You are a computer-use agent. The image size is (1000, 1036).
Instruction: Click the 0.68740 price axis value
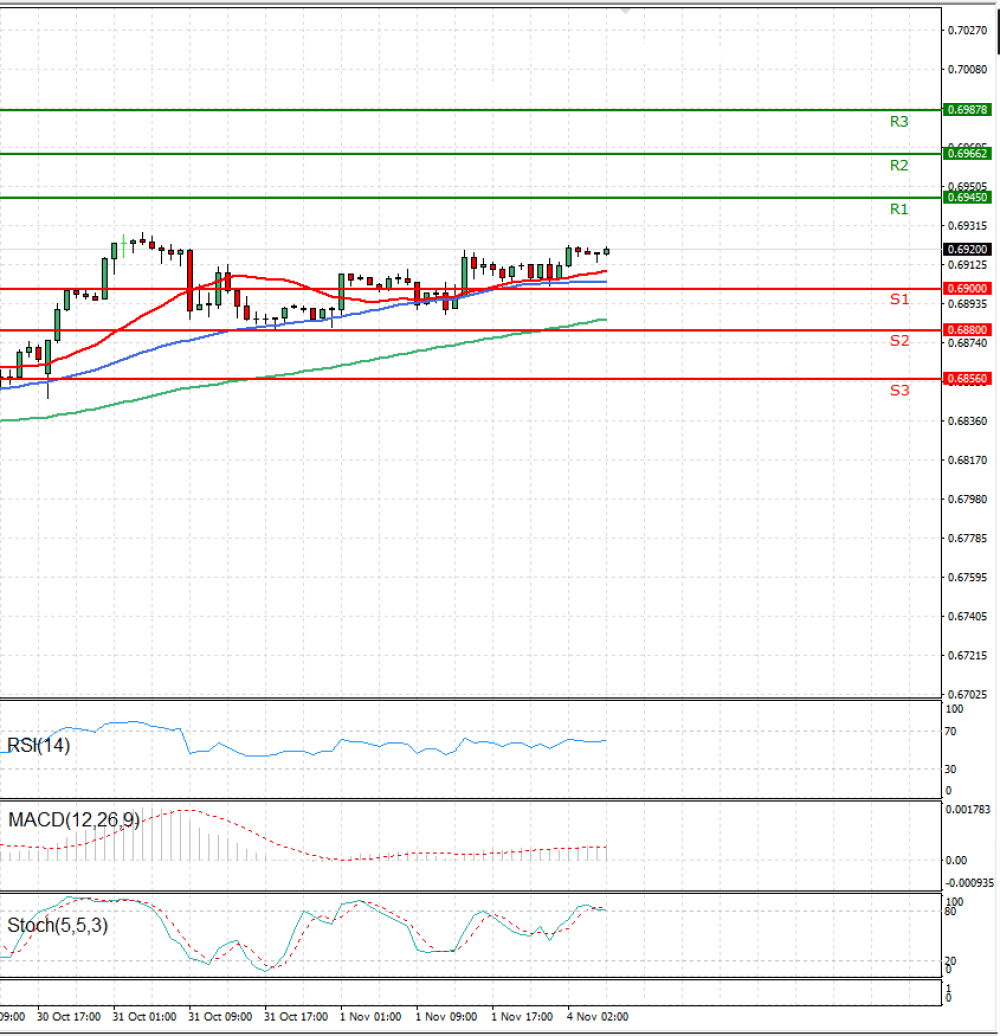967,343
